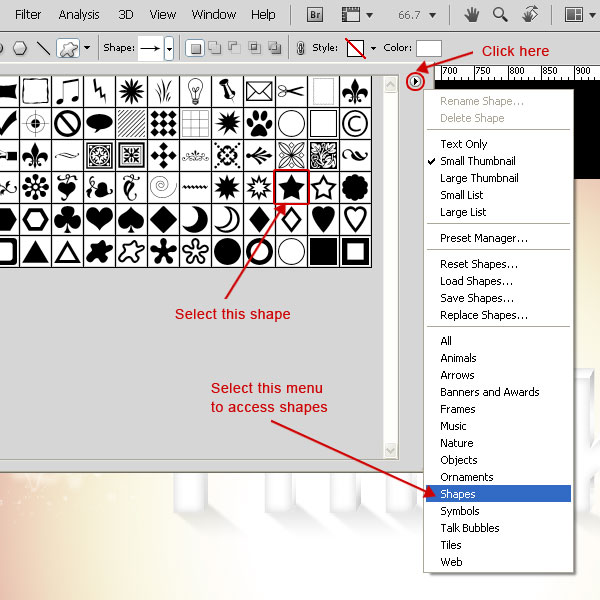This screenshot has width=600, height=600.
Task: Select the scissors shape
Action: point(291,91)
